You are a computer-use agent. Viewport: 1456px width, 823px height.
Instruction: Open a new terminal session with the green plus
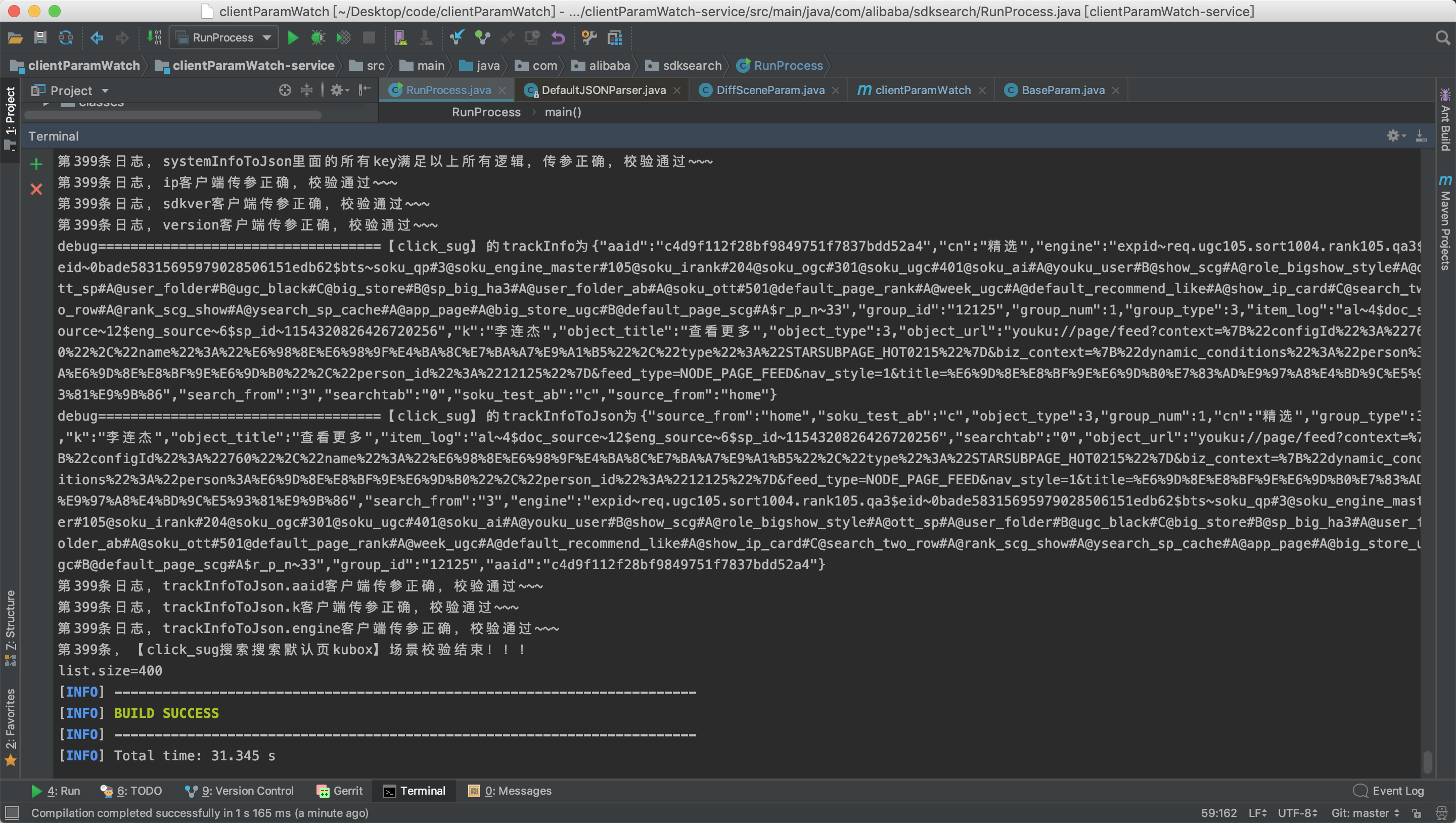pos(36,164)
